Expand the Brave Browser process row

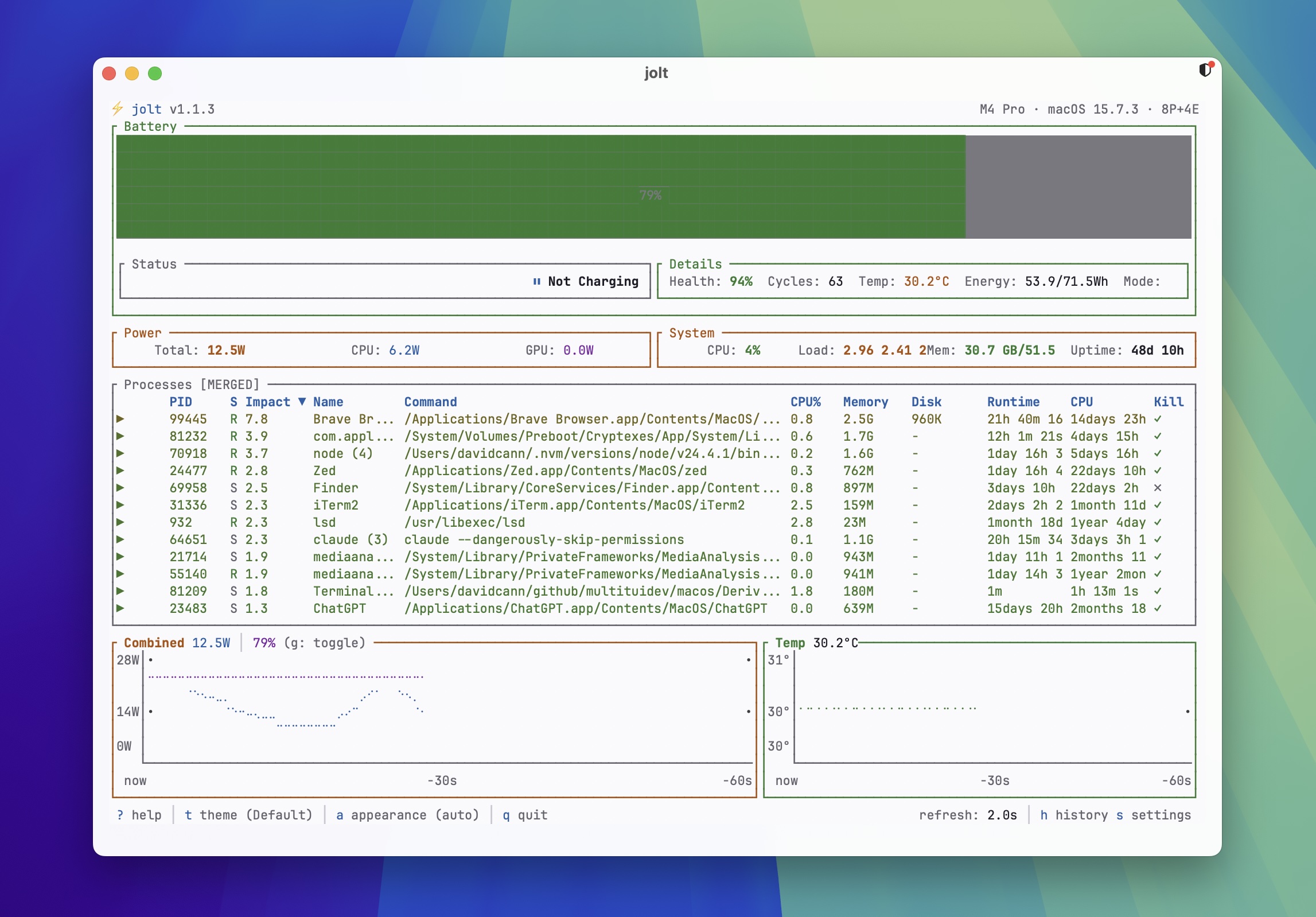(120, 419)
